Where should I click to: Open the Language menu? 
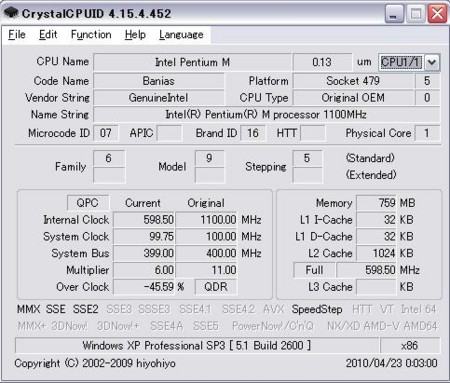pos(181,35)
